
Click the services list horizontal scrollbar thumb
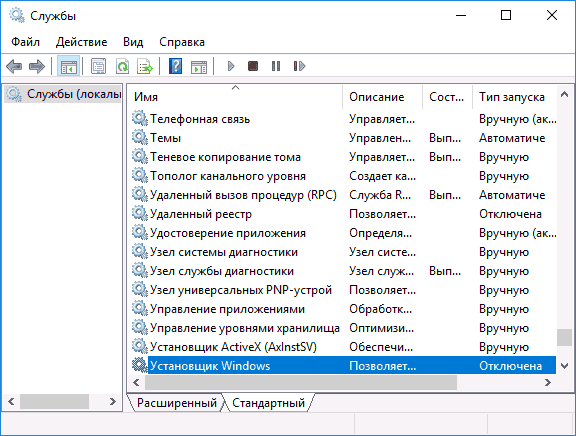pos(301,382)
